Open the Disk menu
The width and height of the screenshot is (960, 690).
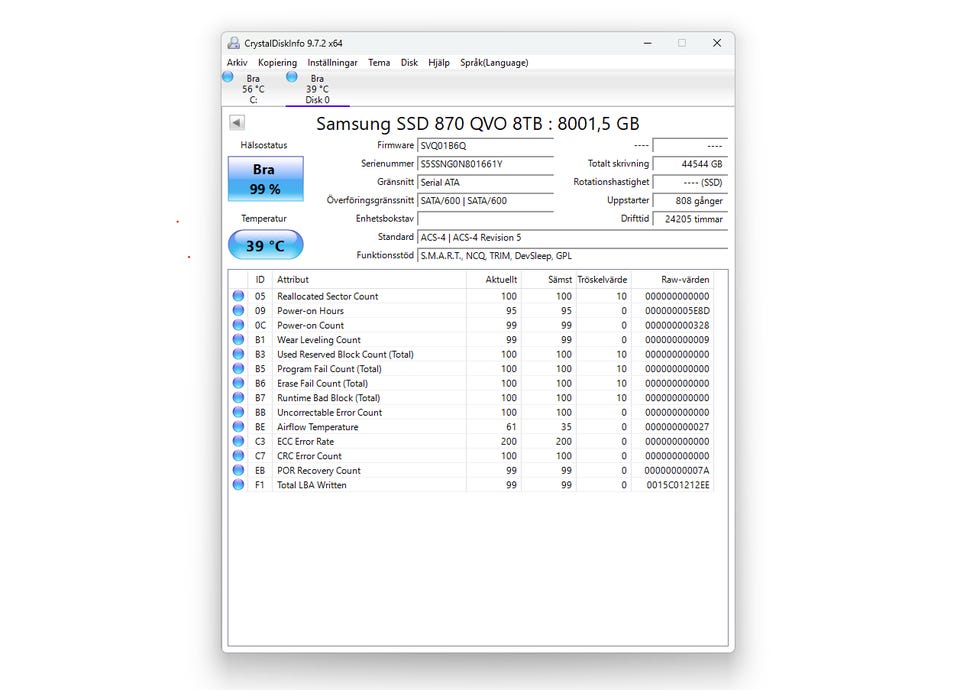[409, 62]
